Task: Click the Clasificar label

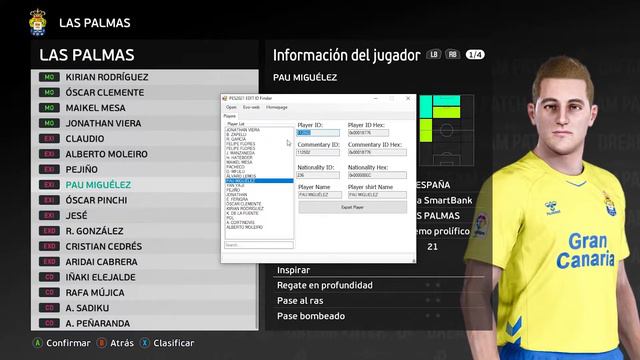Action: click(173, 343)
